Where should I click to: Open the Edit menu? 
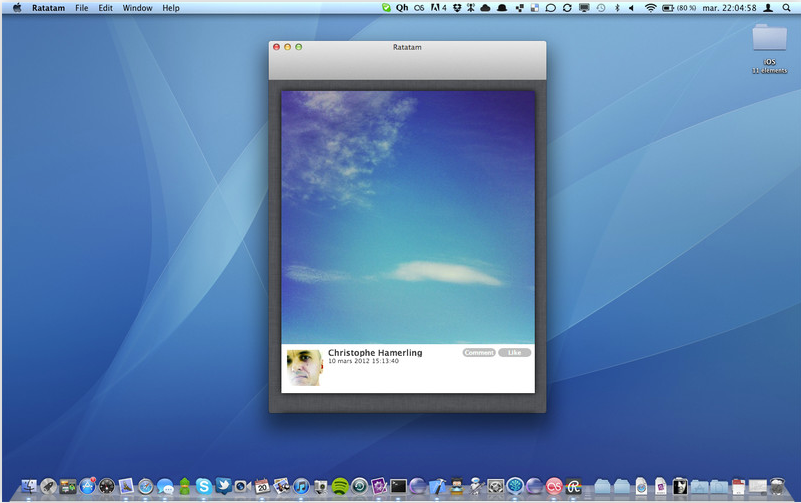pyautogui.click(x=105, y=8)
